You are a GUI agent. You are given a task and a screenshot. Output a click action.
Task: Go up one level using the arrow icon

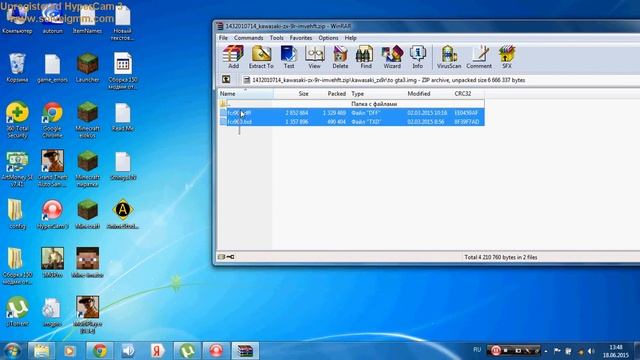pos(226,80)
